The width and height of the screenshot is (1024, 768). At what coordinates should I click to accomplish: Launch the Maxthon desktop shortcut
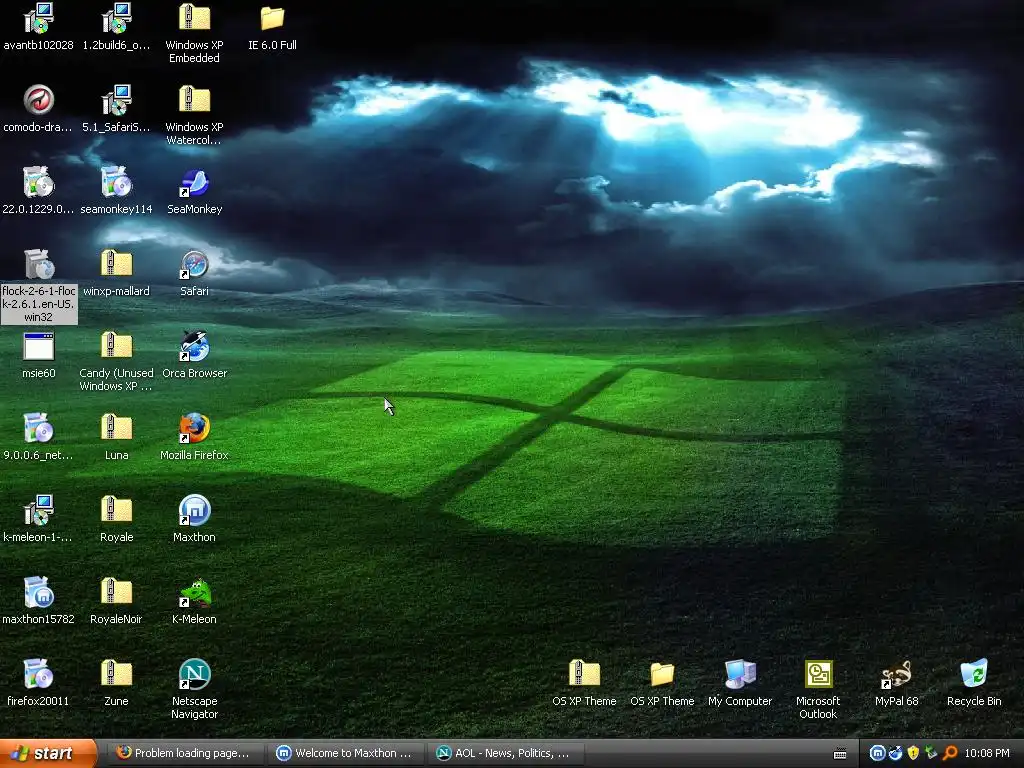(195, 510)
